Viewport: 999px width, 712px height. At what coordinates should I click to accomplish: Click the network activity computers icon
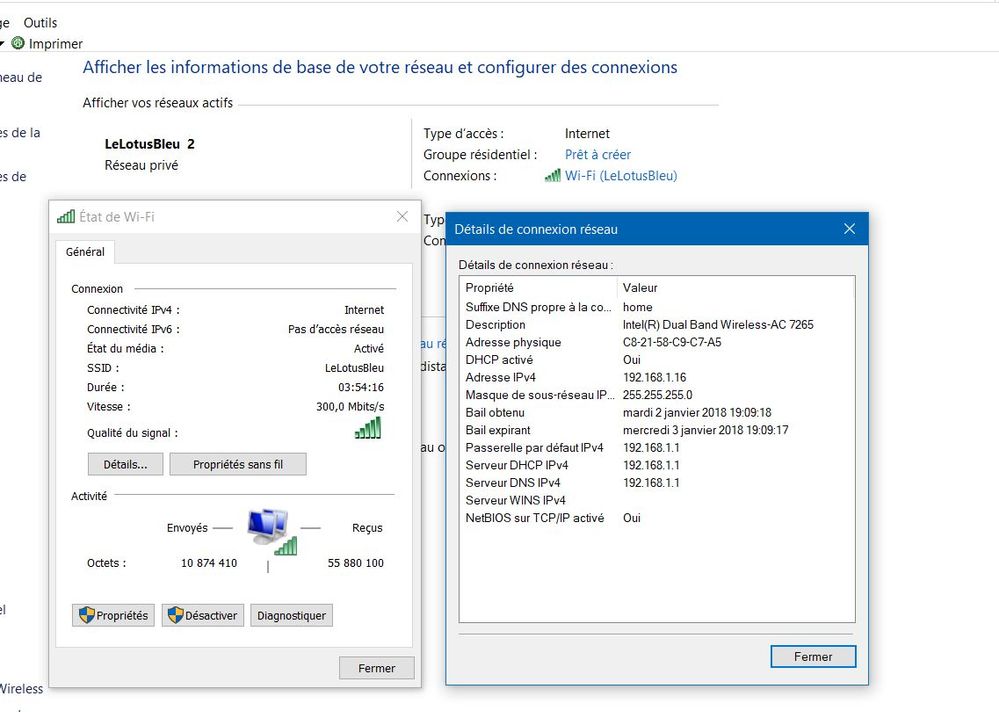pos(270,528)
